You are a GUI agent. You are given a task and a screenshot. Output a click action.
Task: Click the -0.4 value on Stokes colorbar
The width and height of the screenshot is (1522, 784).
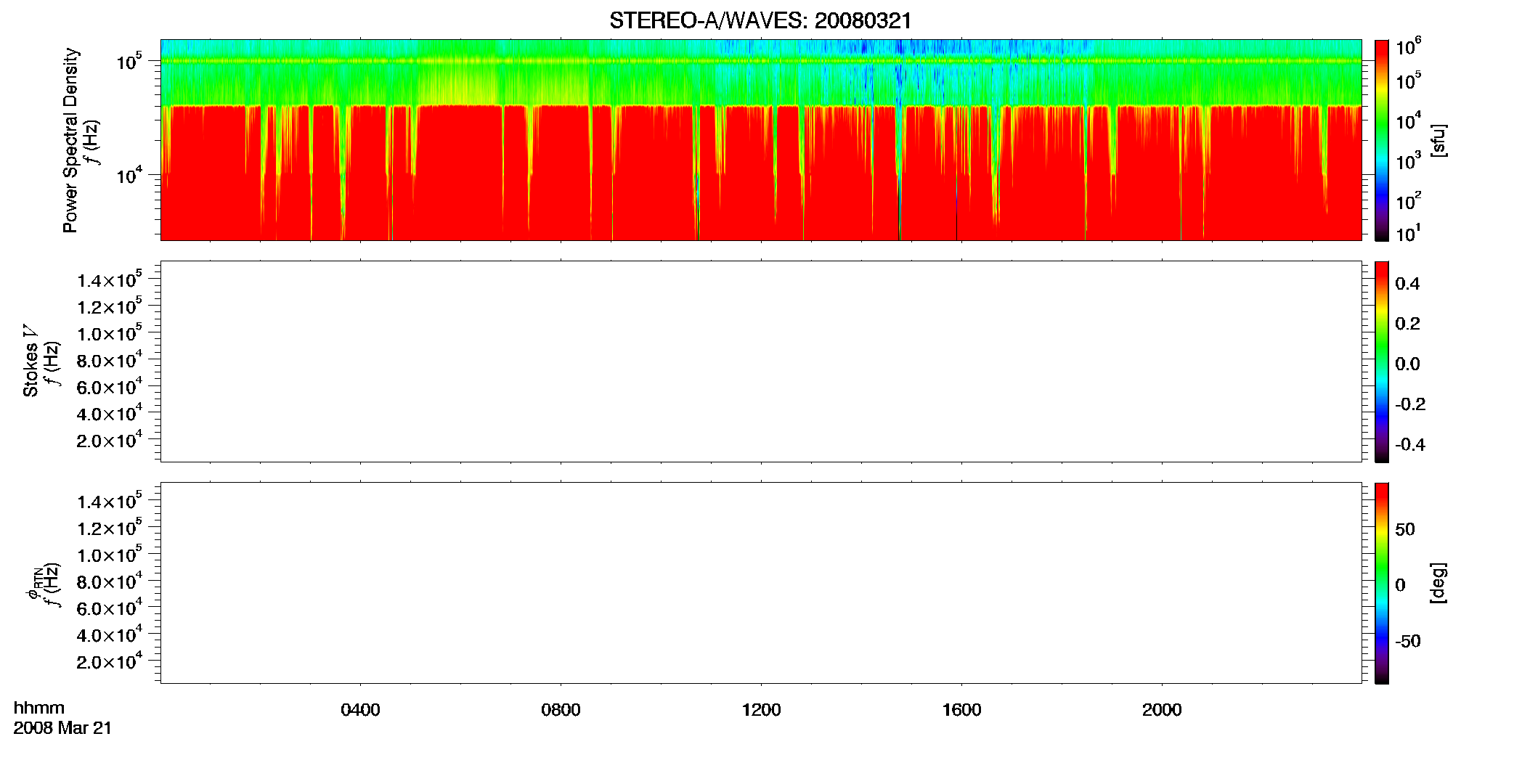(1410, 445)
